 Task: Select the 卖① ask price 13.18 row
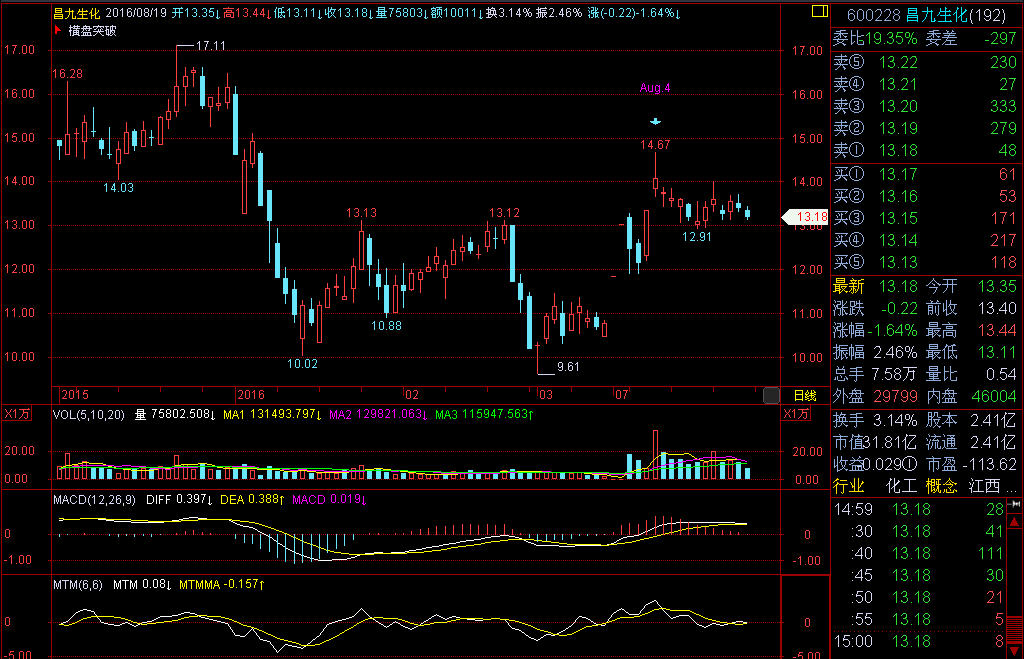click(926, 151)
